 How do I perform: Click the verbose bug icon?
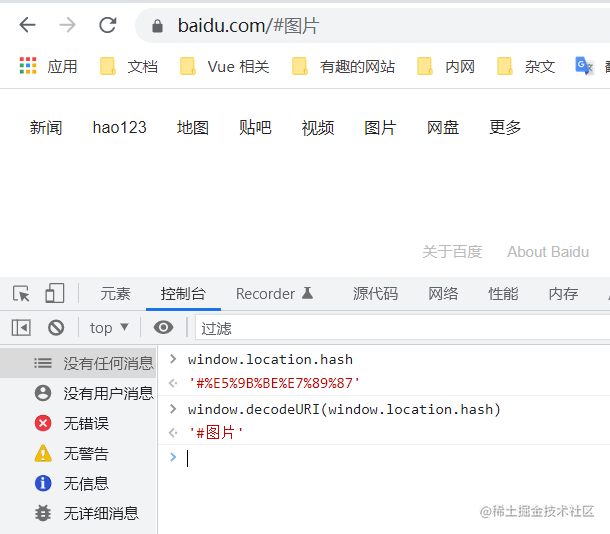coord(43,513)
